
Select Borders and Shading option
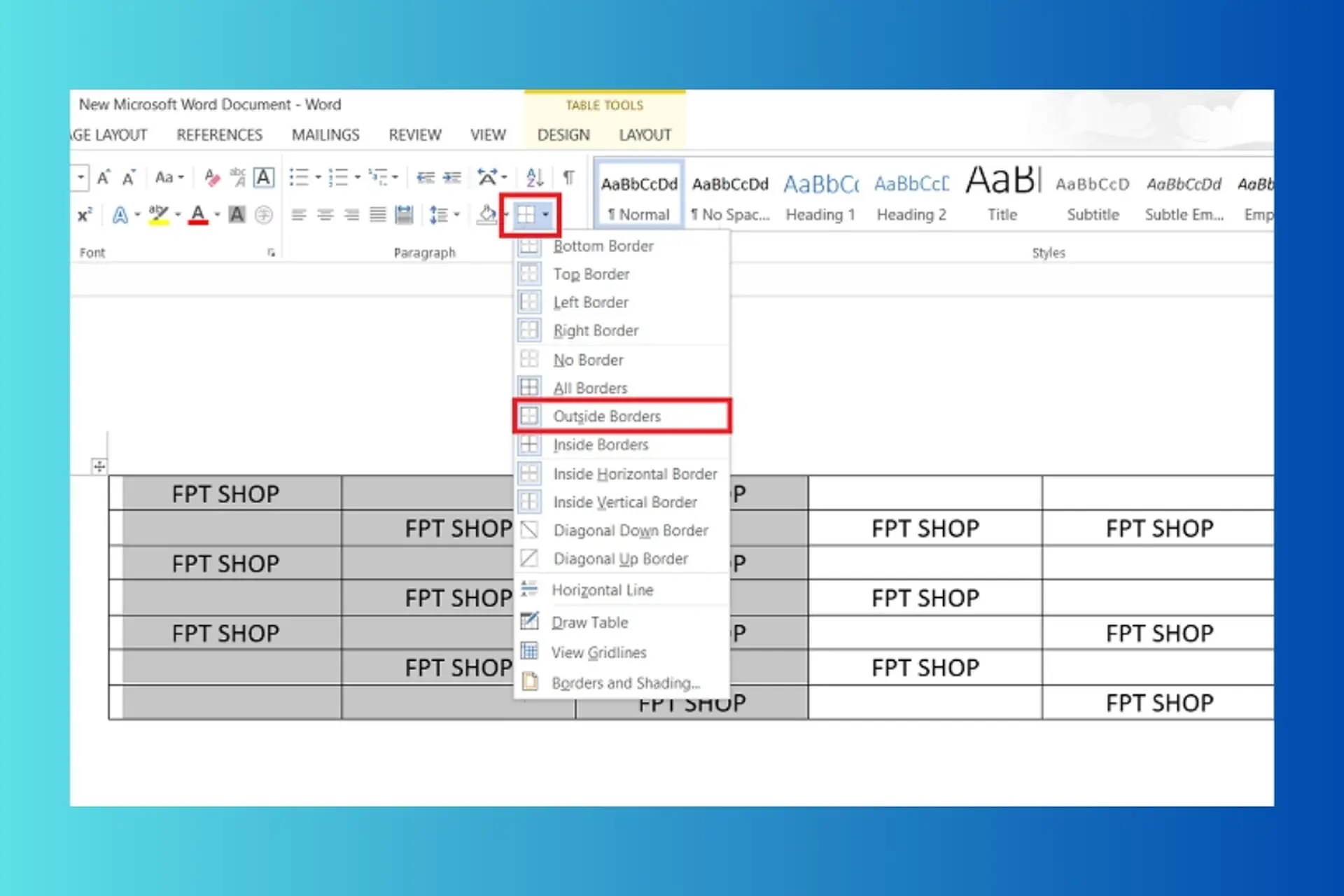625,683
